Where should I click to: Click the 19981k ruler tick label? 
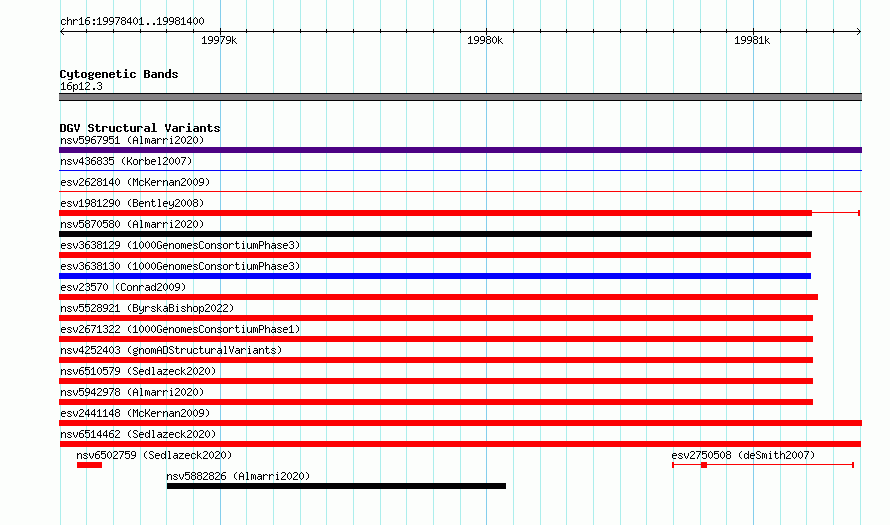pyautogui.click(x=752, y=40)
